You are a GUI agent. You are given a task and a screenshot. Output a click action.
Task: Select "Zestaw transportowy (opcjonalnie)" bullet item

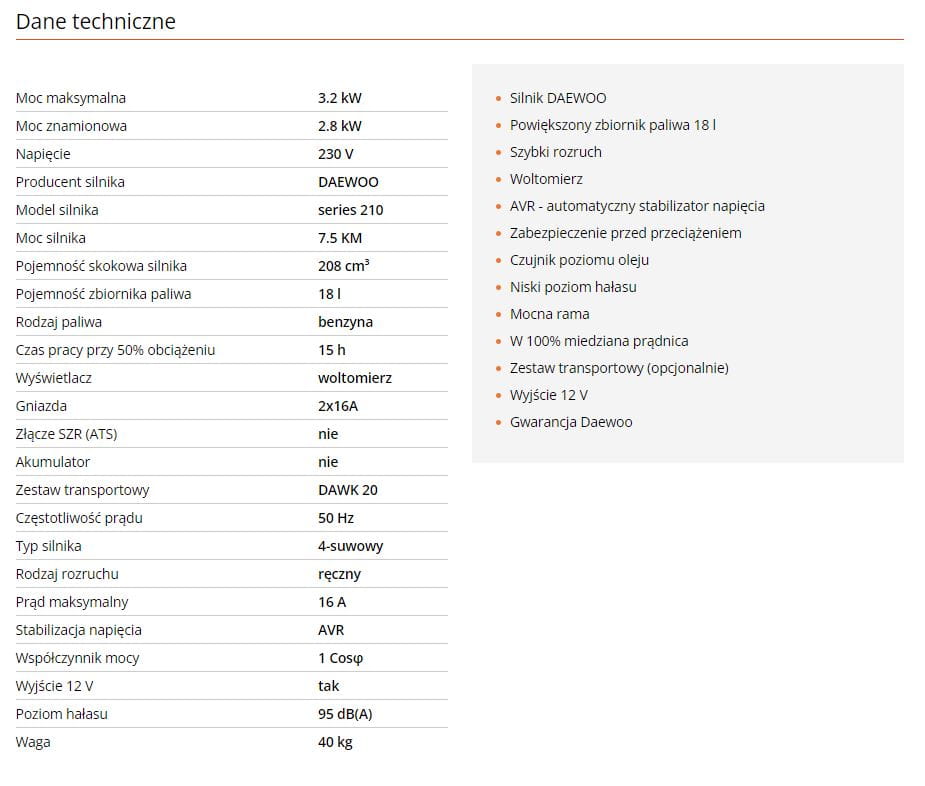point(619,368)
